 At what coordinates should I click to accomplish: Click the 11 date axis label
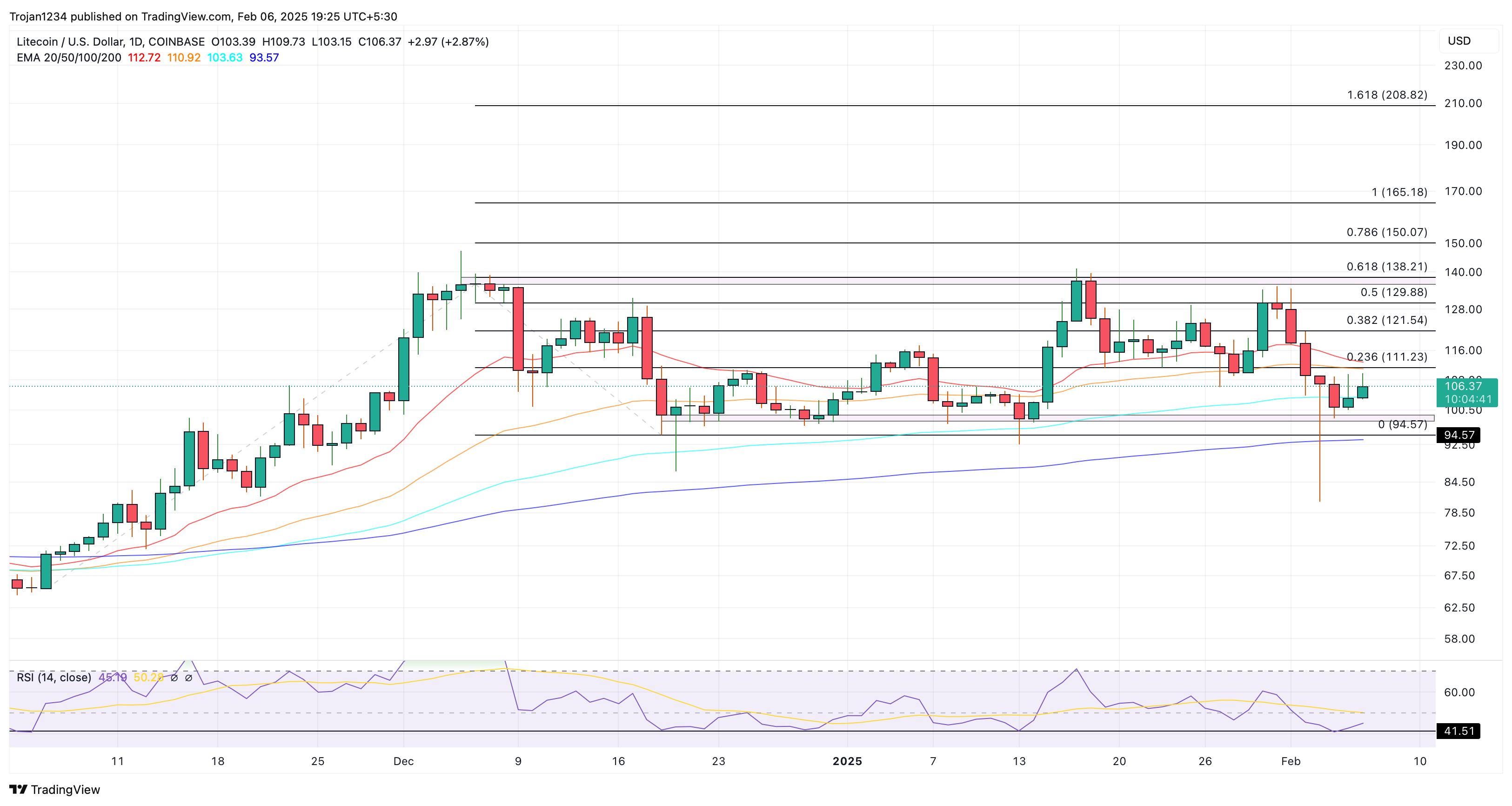point(117,761)
